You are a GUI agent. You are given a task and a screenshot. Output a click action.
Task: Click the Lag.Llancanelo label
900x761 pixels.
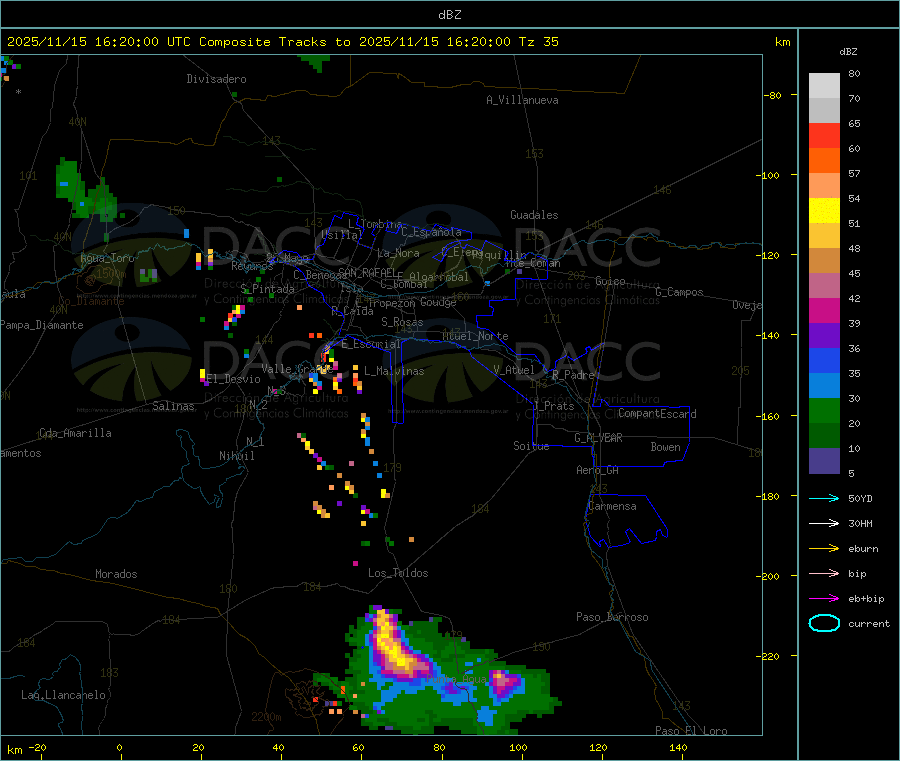click(63, 695)
